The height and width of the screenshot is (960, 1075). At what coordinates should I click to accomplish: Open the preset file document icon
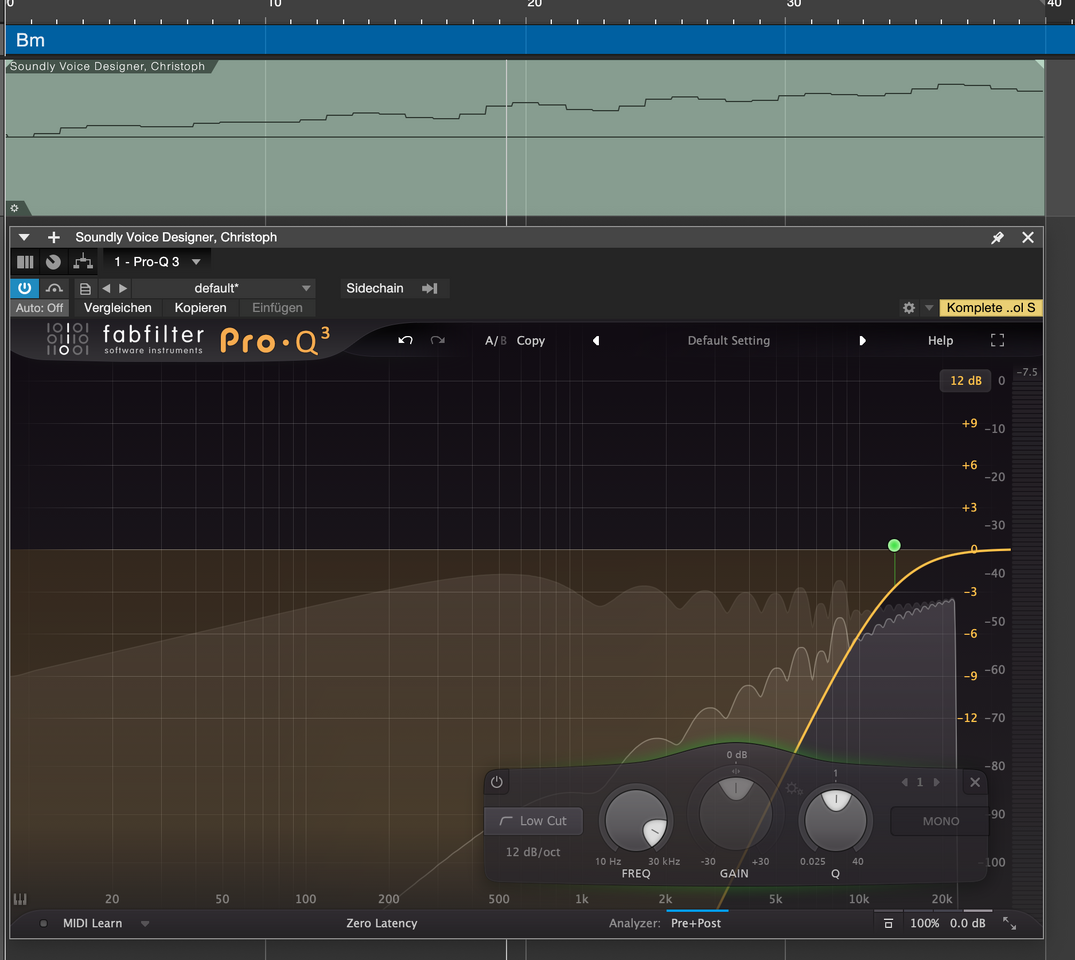click(x=85, y=289)
